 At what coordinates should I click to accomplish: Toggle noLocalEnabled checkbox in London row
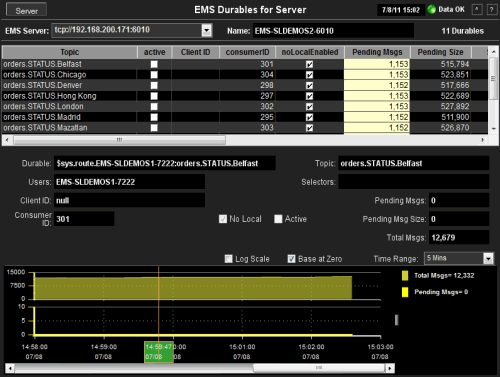click(x=310, y=107)
